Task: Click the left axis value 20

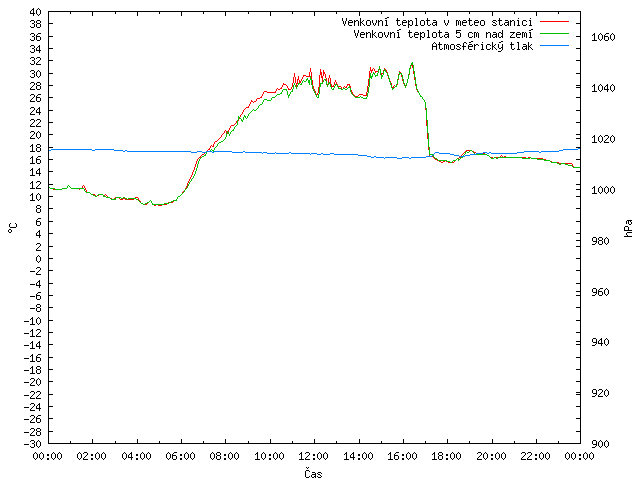Action: coord(36,135)
